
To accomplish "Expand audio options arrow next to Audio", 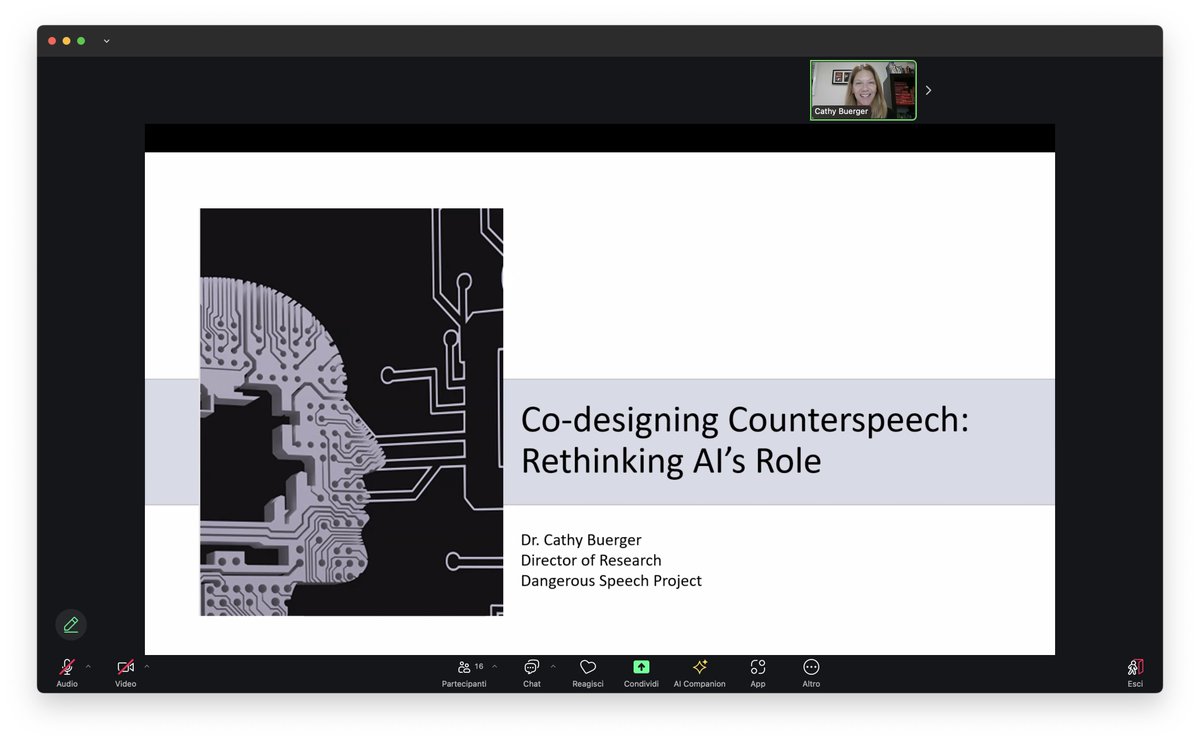I will click(88, 666).
